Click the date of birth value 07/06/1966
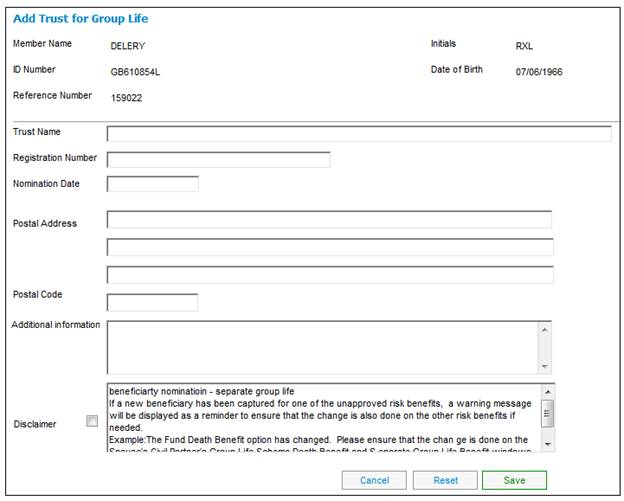Image resolution: width=624 pixels, height=501 pixels. pyautogui.click(x=539, y=72)
